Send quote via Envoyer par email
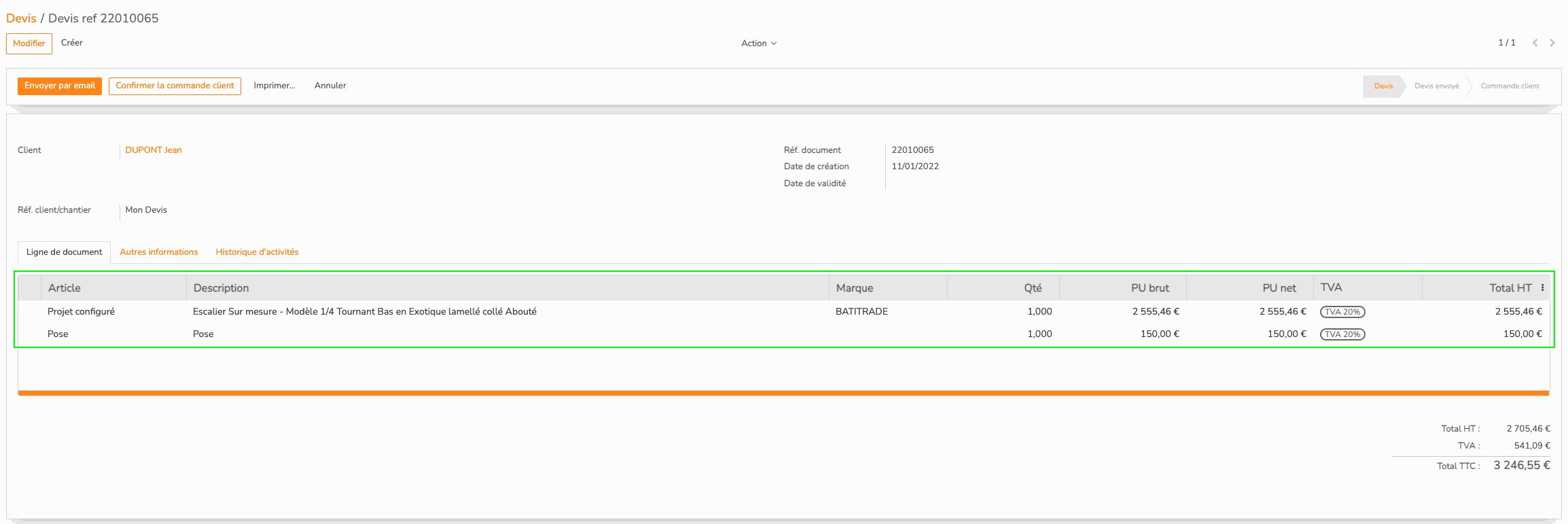 click(x=60, y=86)
